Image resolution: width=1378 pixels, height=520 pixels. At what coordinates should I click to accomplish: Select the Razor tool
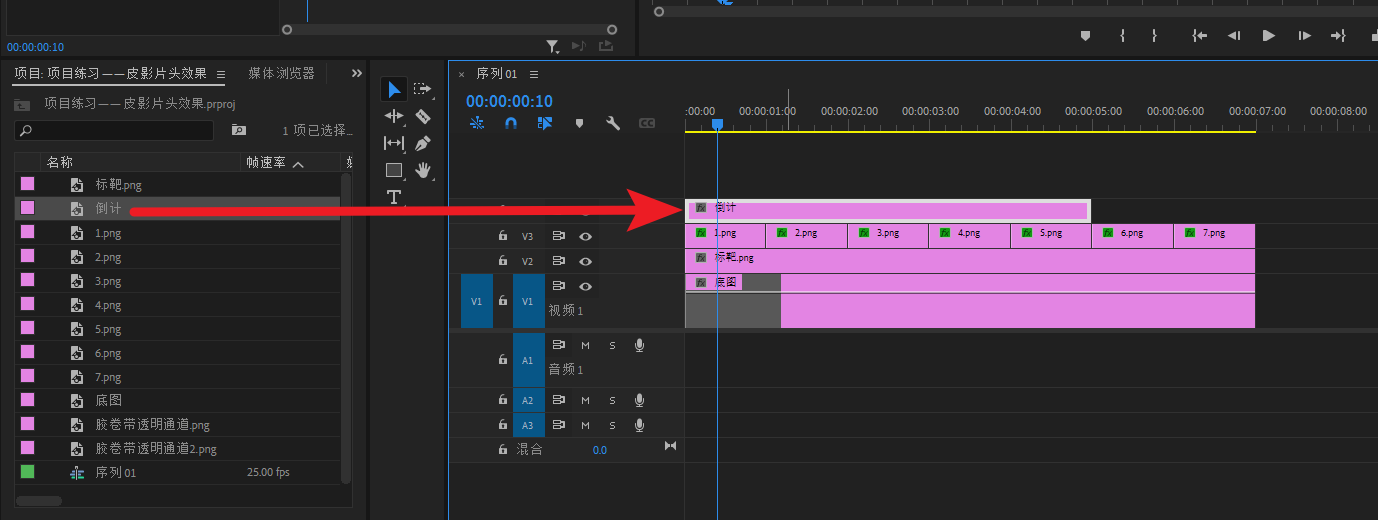pos(423,116)
